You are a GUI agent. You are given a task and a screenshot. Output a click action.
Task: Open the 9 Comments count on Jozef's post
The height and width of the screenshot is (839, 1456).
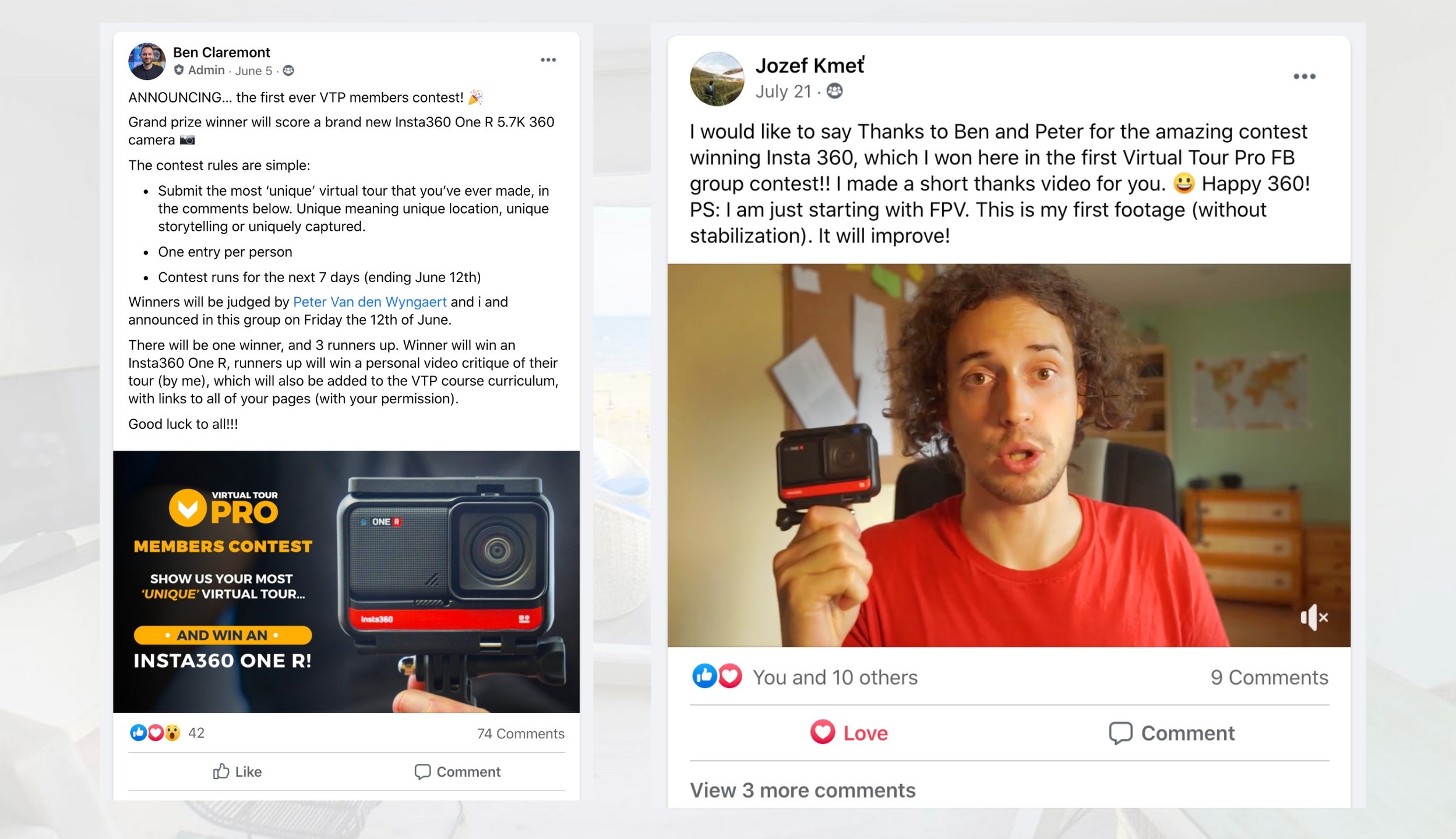[1269, 677]
